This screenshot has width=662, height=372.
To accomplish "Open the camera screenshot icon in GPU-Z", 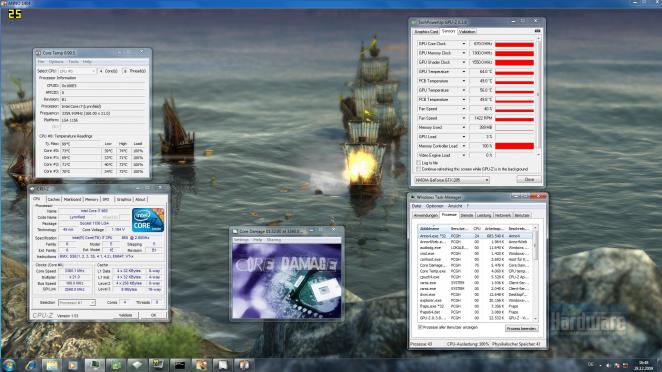I will tap(537, 31).
